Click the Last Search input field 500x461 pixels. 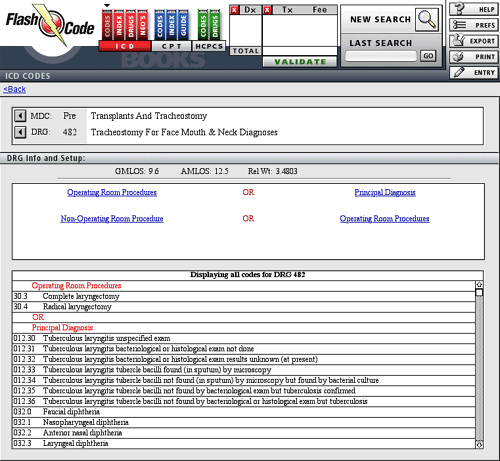381,56
